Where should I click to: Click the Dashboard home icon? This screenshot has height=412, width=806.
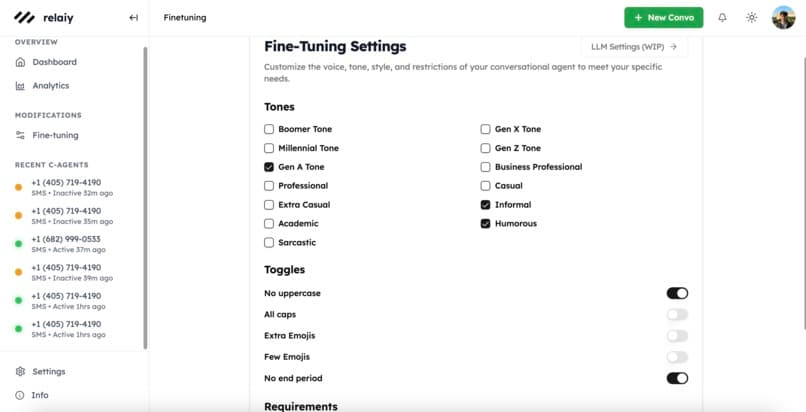(x=21, y=62)
